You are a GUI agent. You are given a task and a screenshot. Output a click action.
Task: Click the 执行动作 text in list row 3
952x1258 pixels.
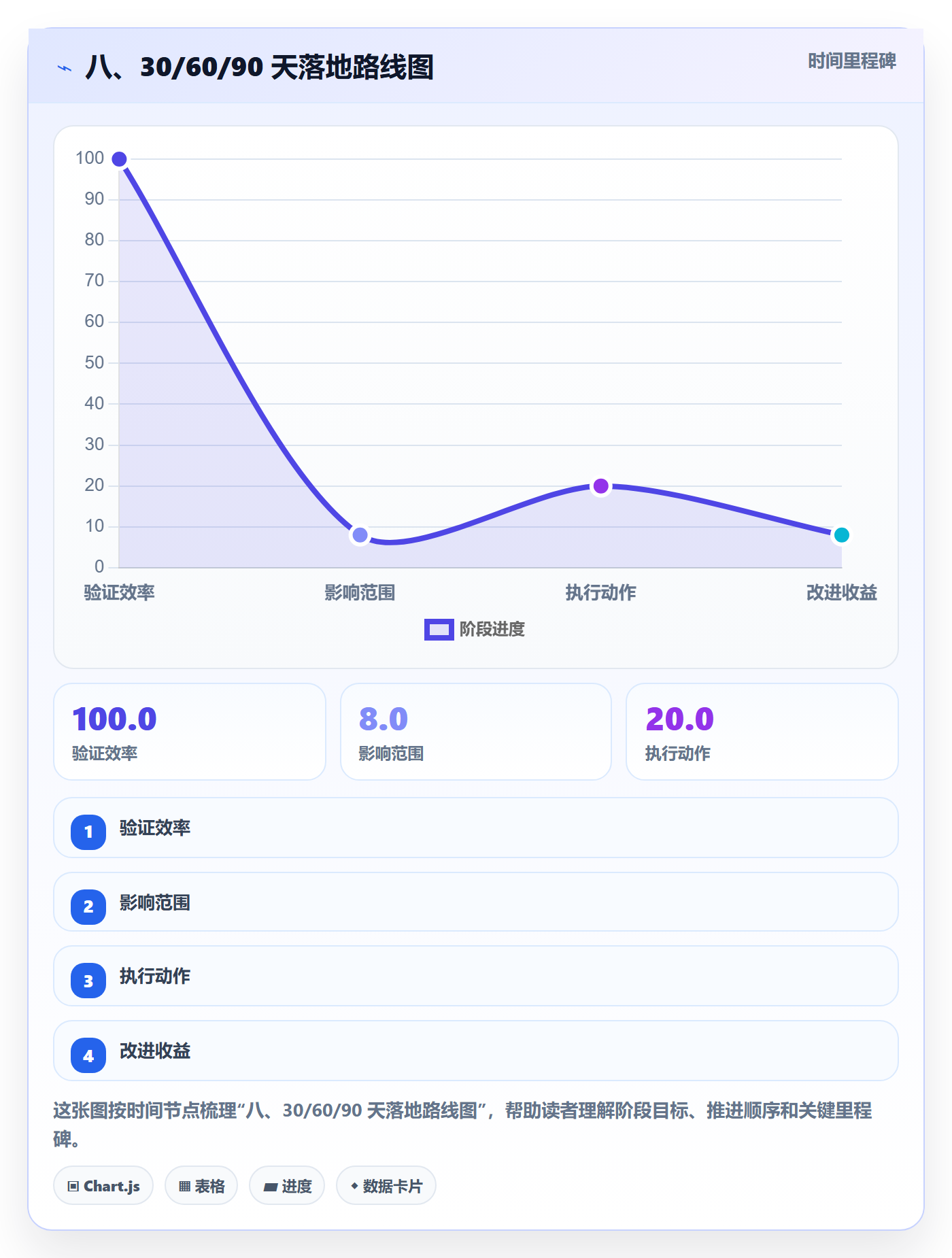(x=155, y=976)
